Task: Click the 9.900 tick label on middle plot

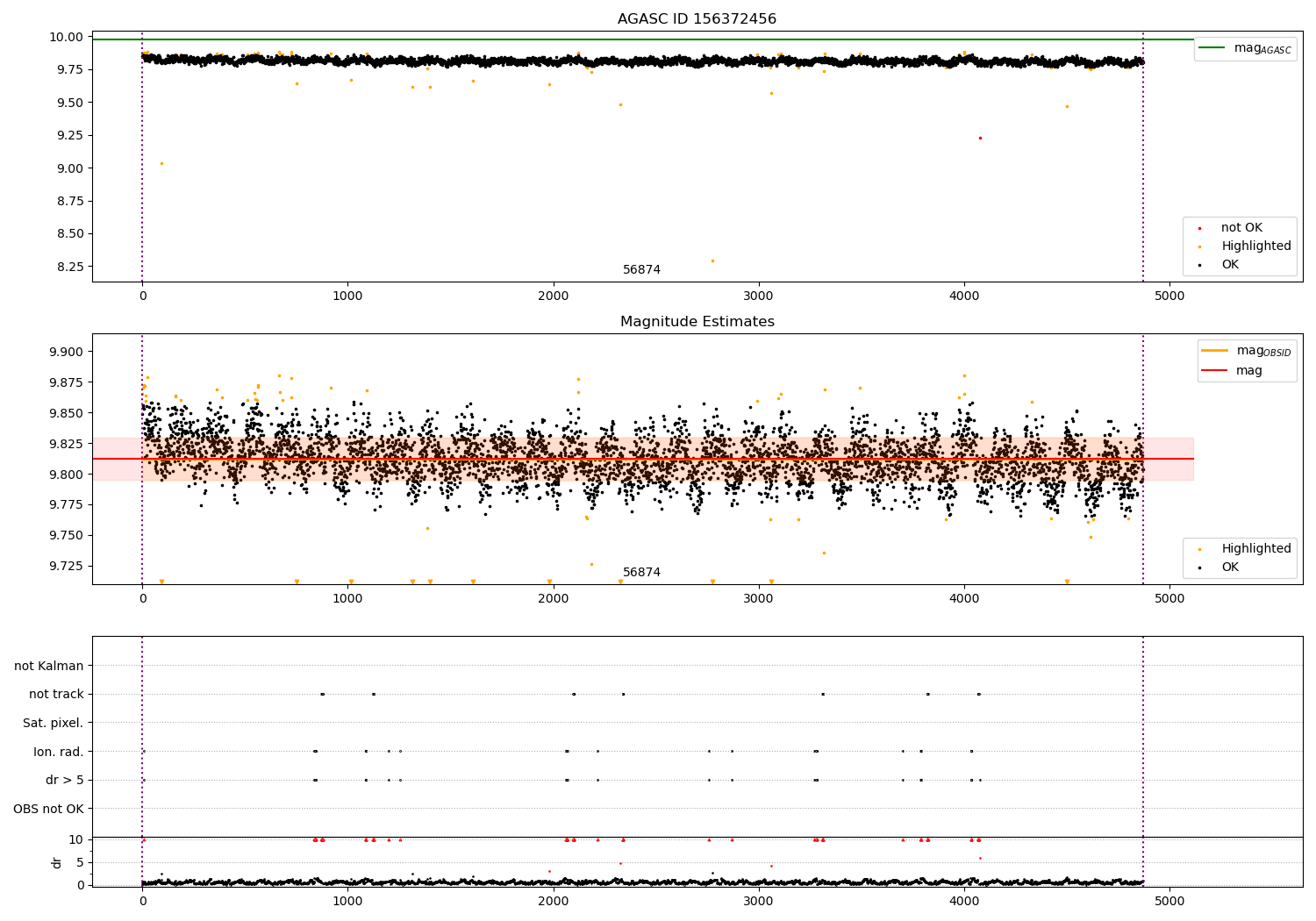Action: (x=66, y=352)
